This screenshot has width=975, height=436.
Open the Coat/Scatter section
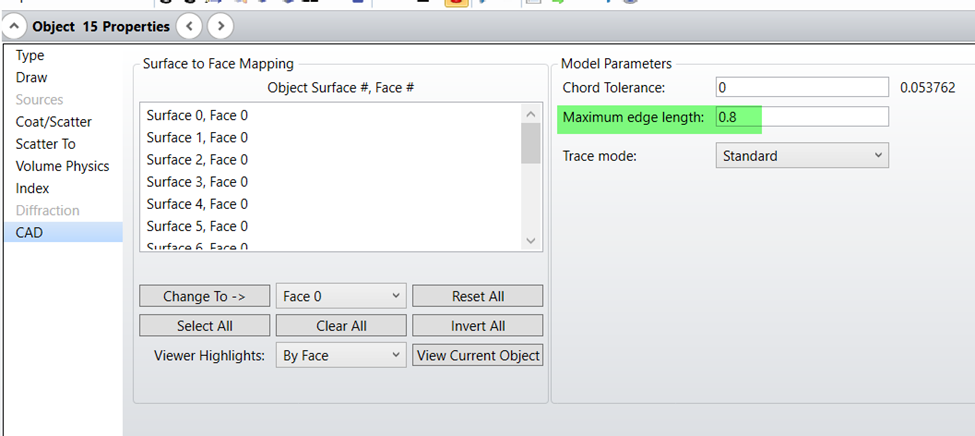pos(53,122)
